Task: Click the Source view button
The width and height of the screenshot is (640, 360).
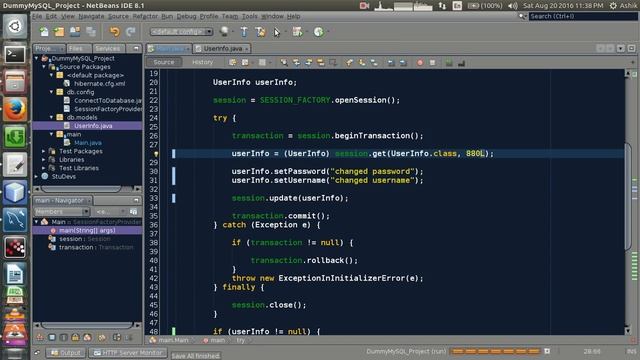Action: (164, 62)
